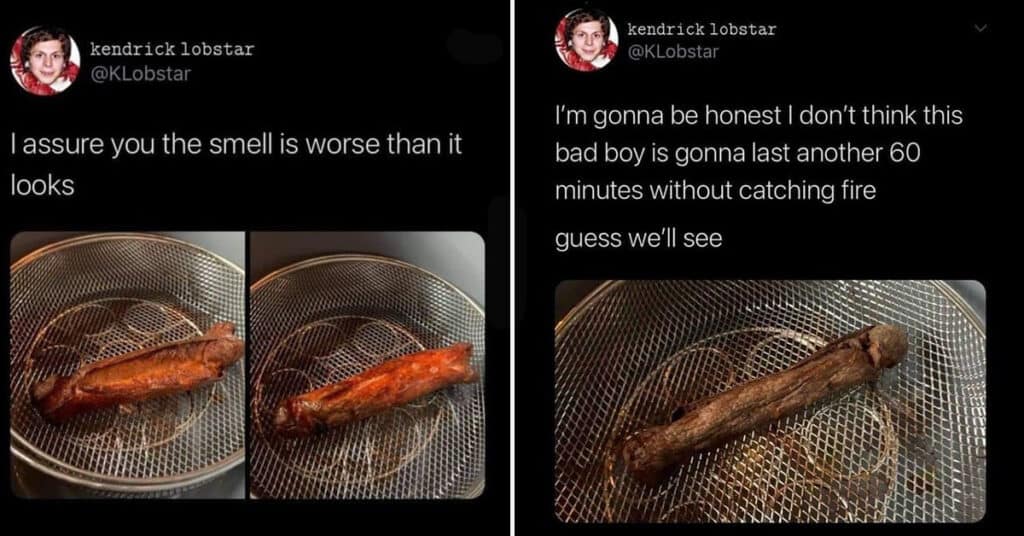
Task: Select the line 'I'm gonna be honest'
Action: (667, 116)
